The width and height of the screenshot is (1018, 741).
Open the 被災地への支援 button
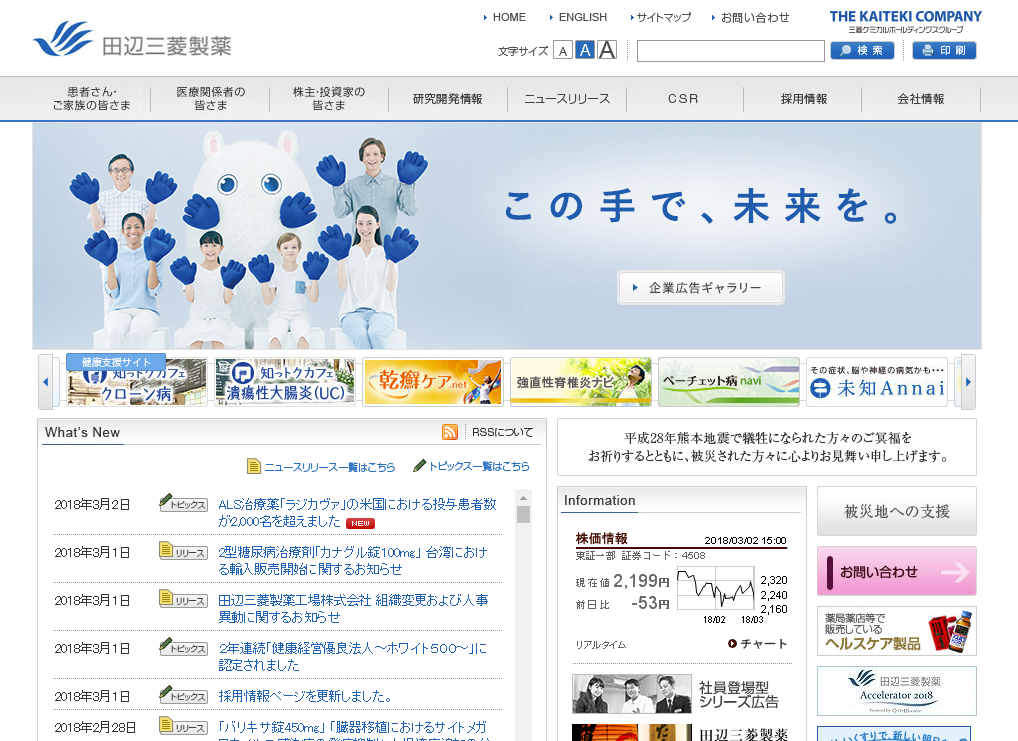pos(897,511)
